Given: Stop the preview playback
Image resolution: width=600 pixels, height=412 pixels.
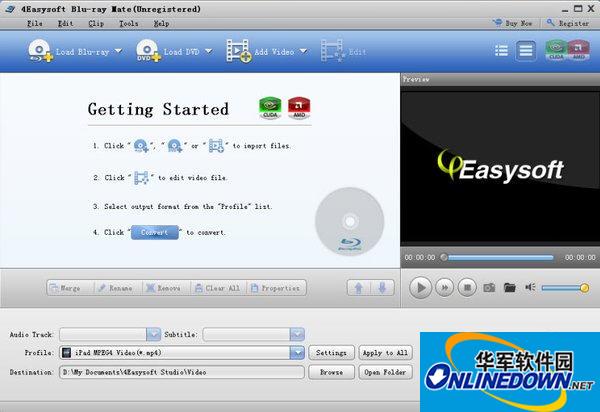Looking at the screenshot, I should [467, 287].
